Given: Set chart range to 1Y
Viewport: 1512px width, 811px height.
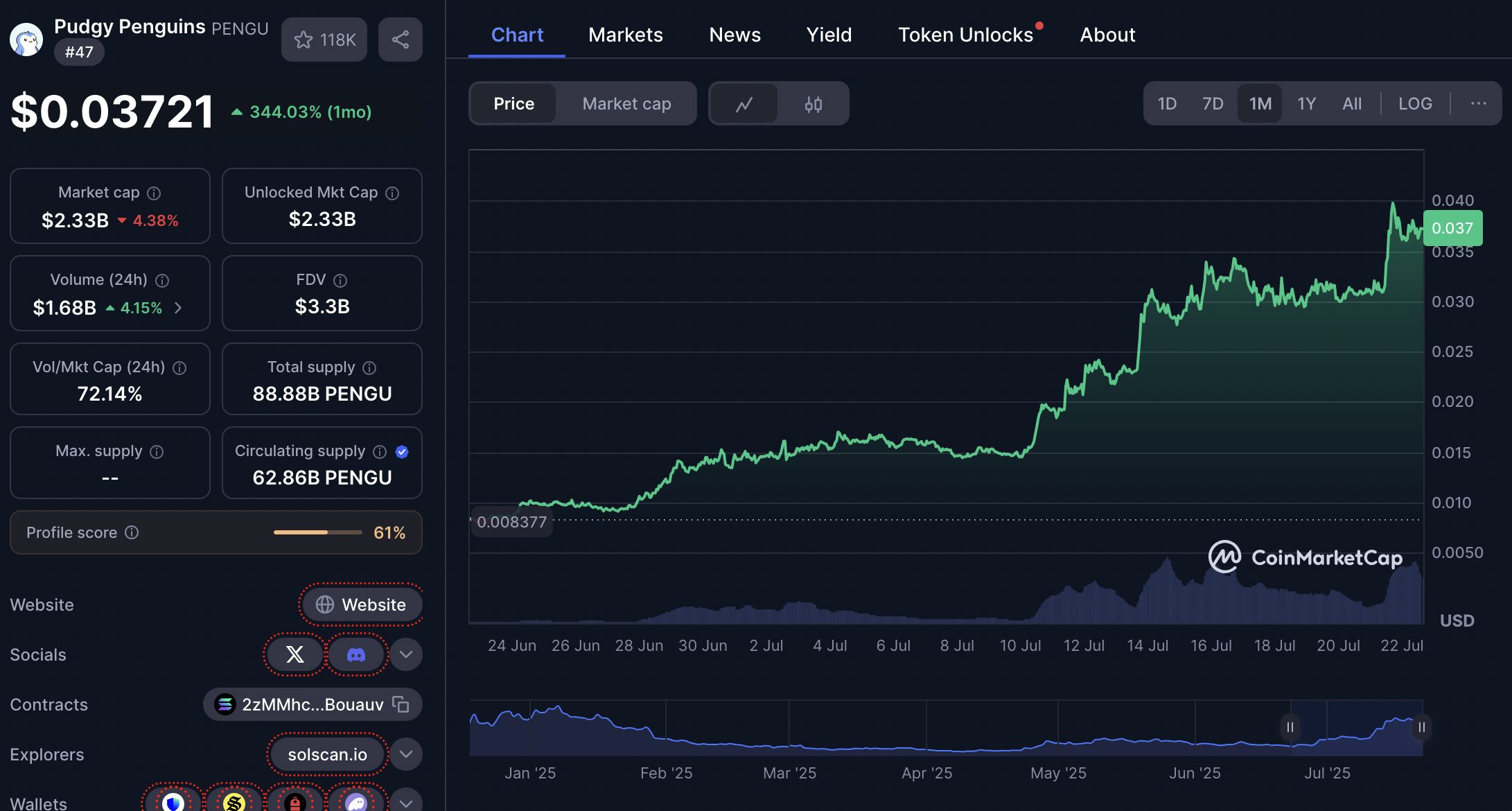Looking at the screenshot, I should point(1306,104).
